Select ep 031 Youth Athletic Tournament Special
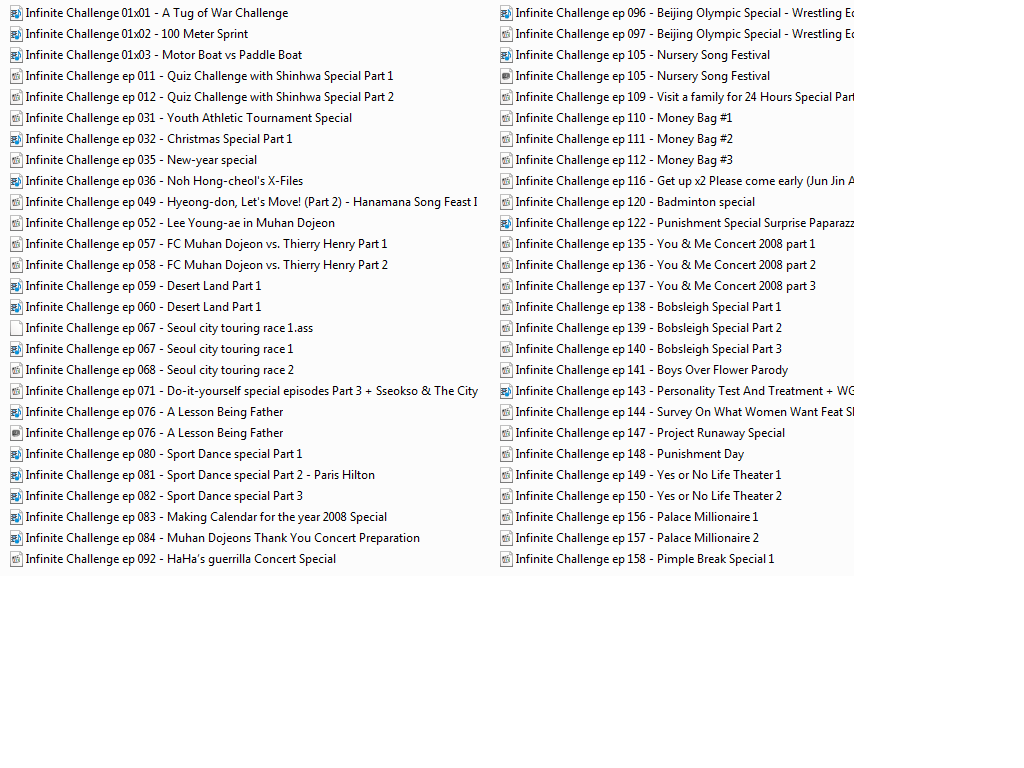Image resolution: width=1024 pixels, height=768 pixels. pyautogui.click(x=188, y=118)
